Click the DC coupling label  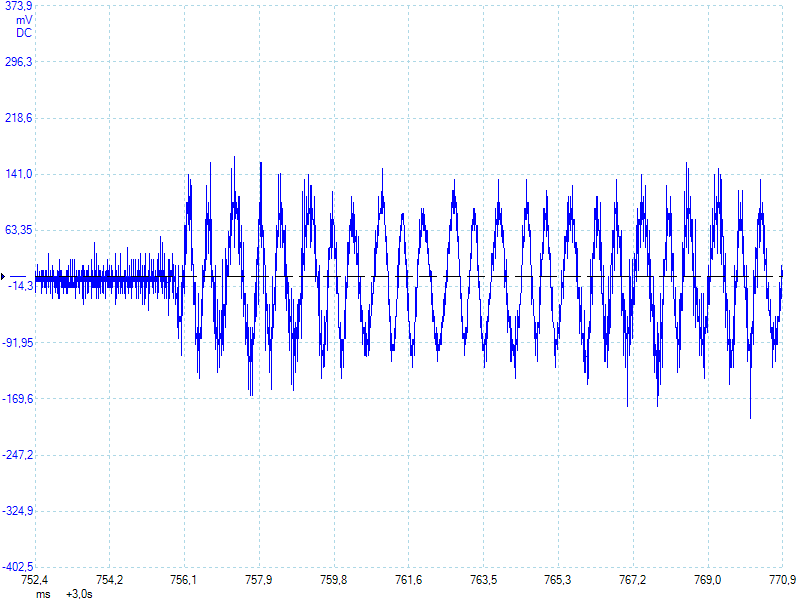tap(24, 33)
